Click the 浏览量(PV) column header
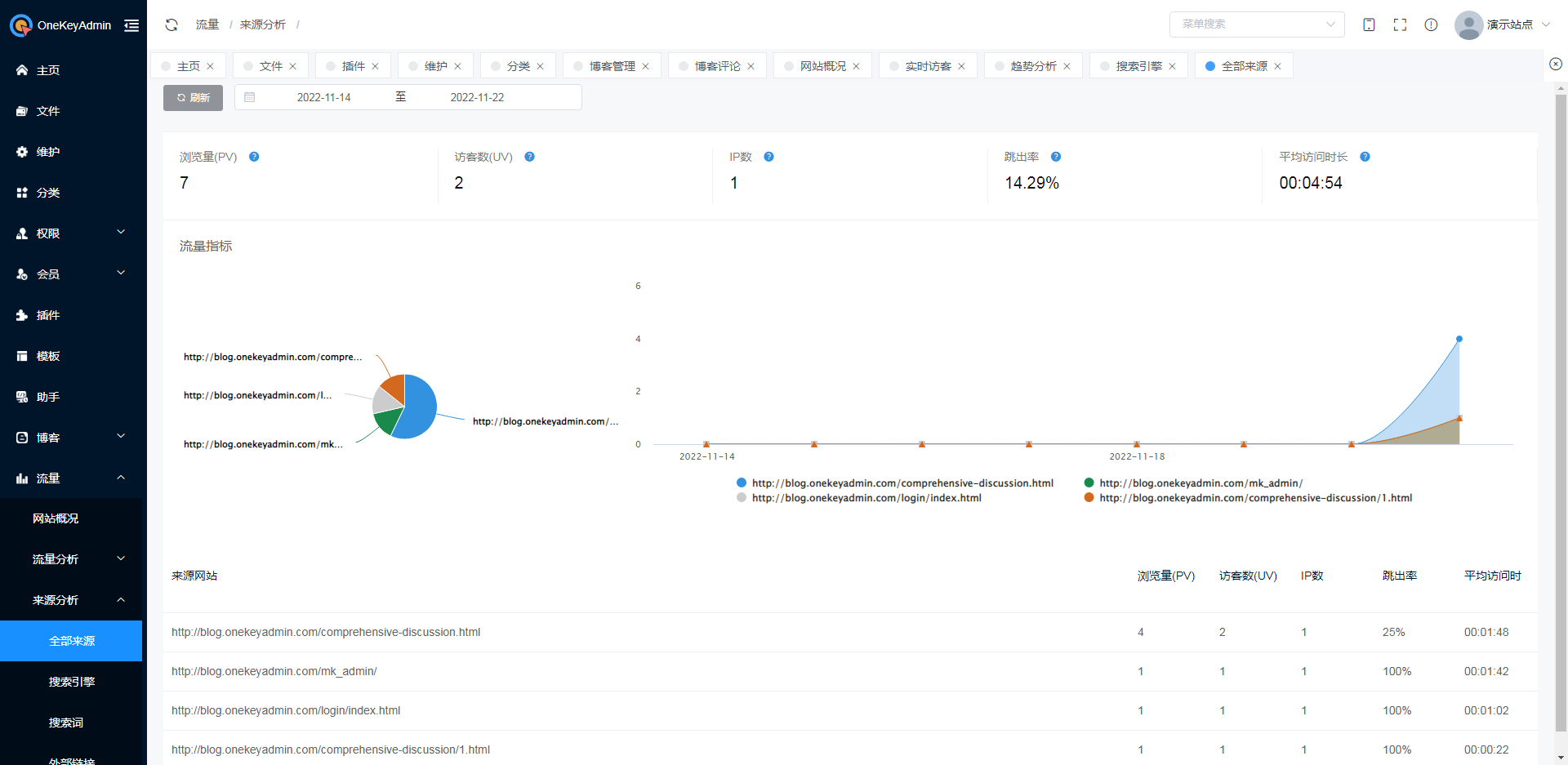This screenshot has width=1568, height=765. pos(1165,576)
